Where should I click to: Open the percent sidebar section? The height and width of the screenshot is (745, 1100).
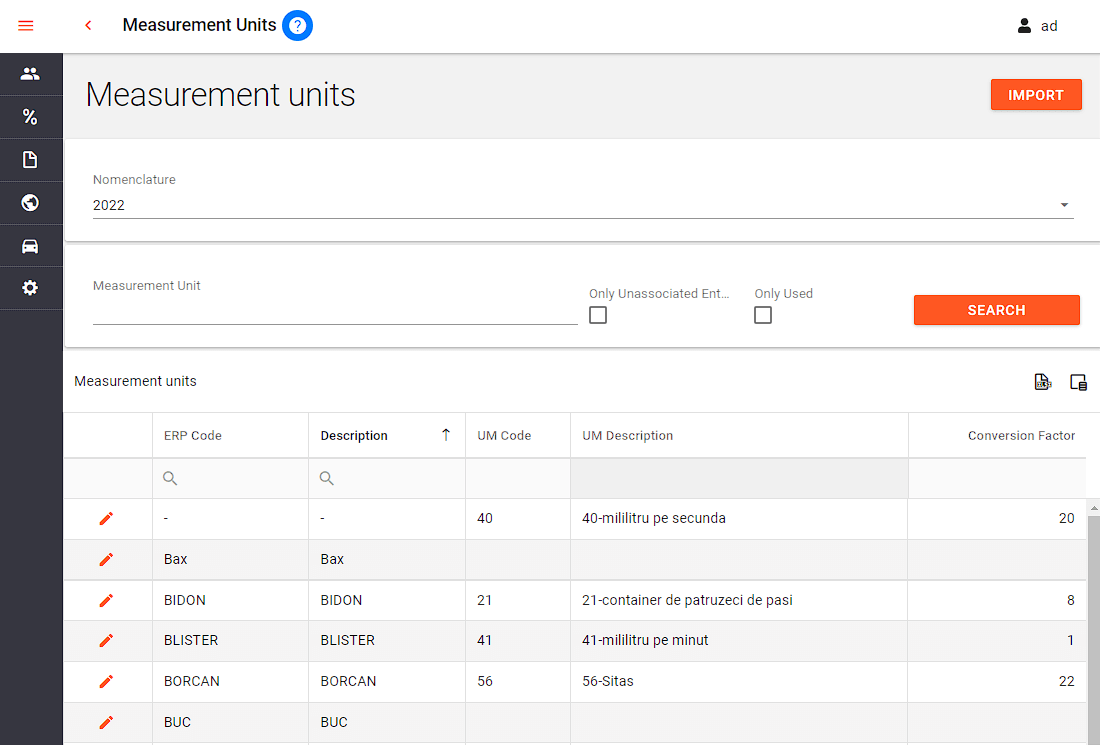(30, 117)
